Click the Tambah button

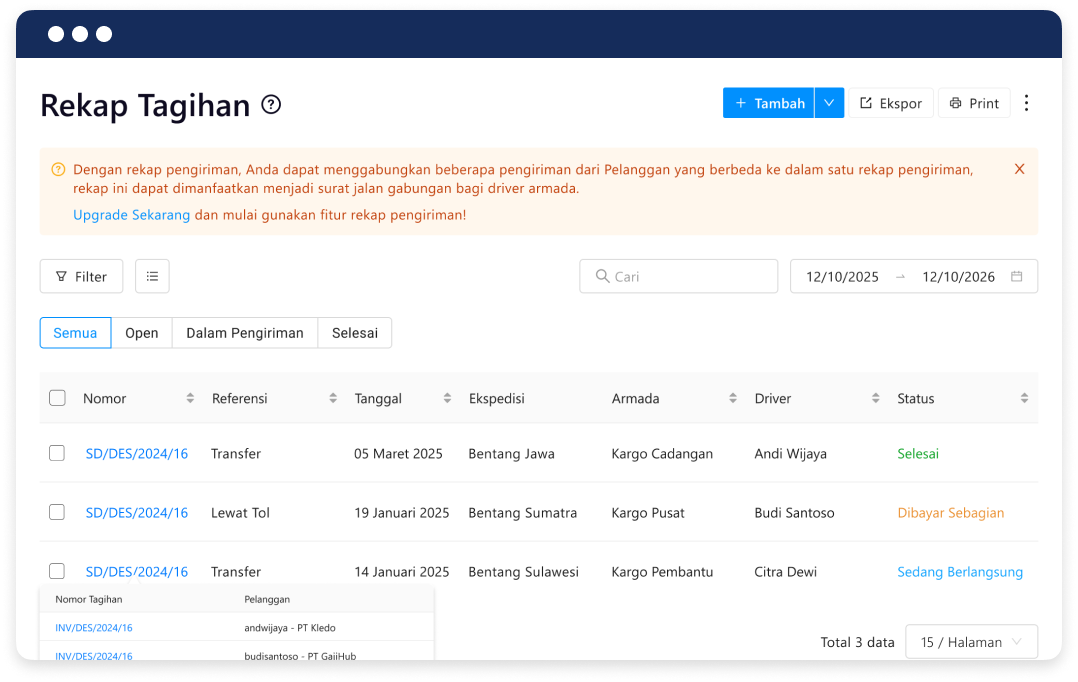[769, 103]
